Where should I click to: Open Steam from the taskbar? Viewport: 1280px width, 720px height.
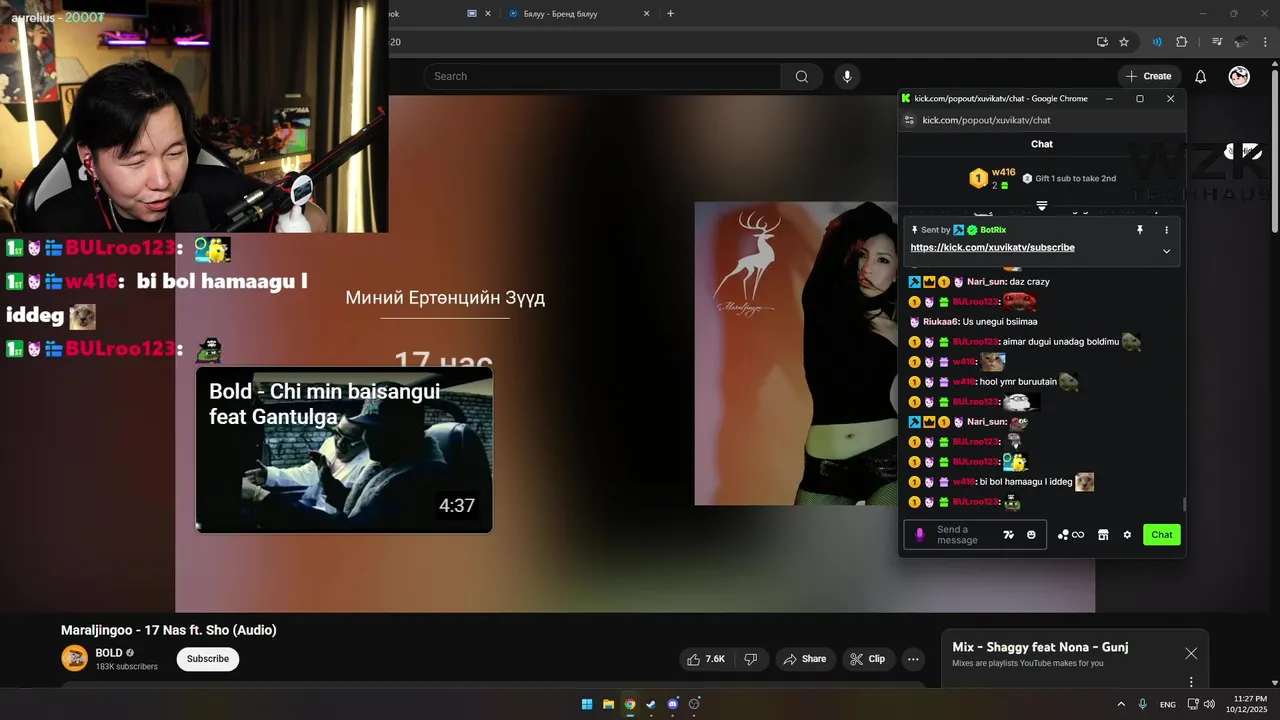pos(651,704)
